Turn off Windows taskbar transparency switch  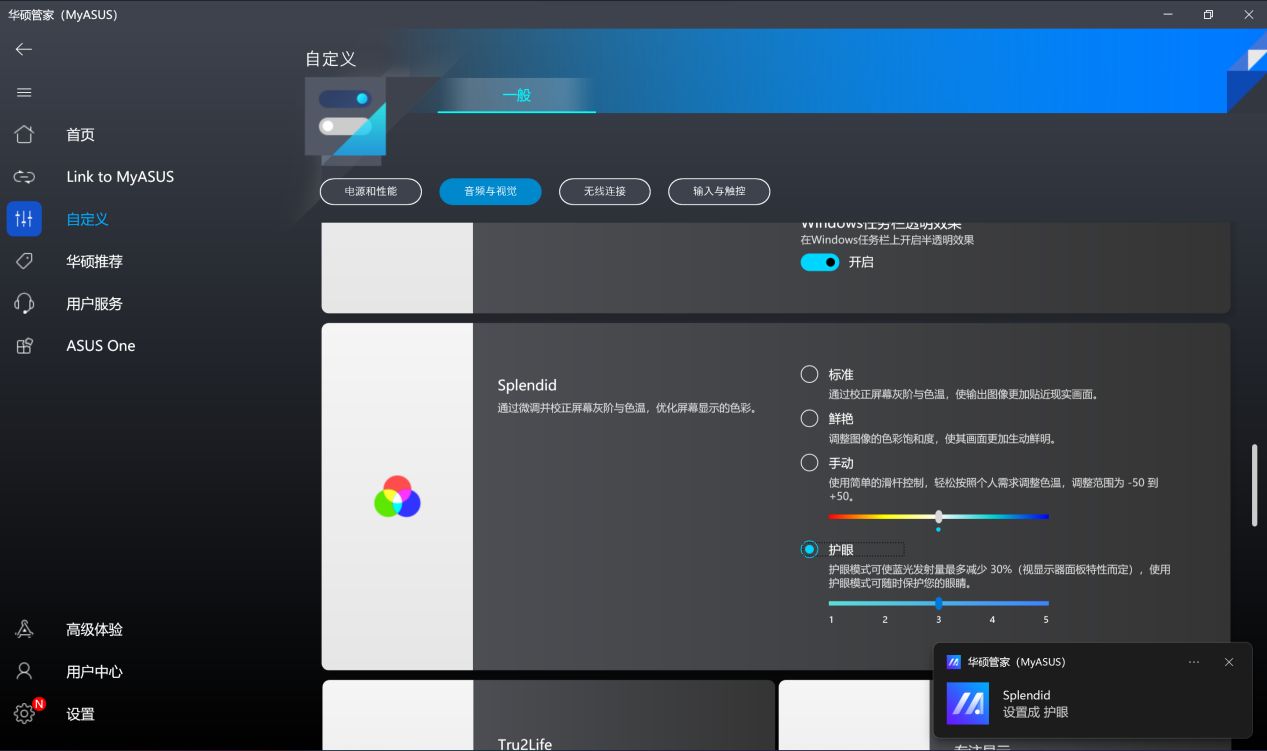(820, 262)
